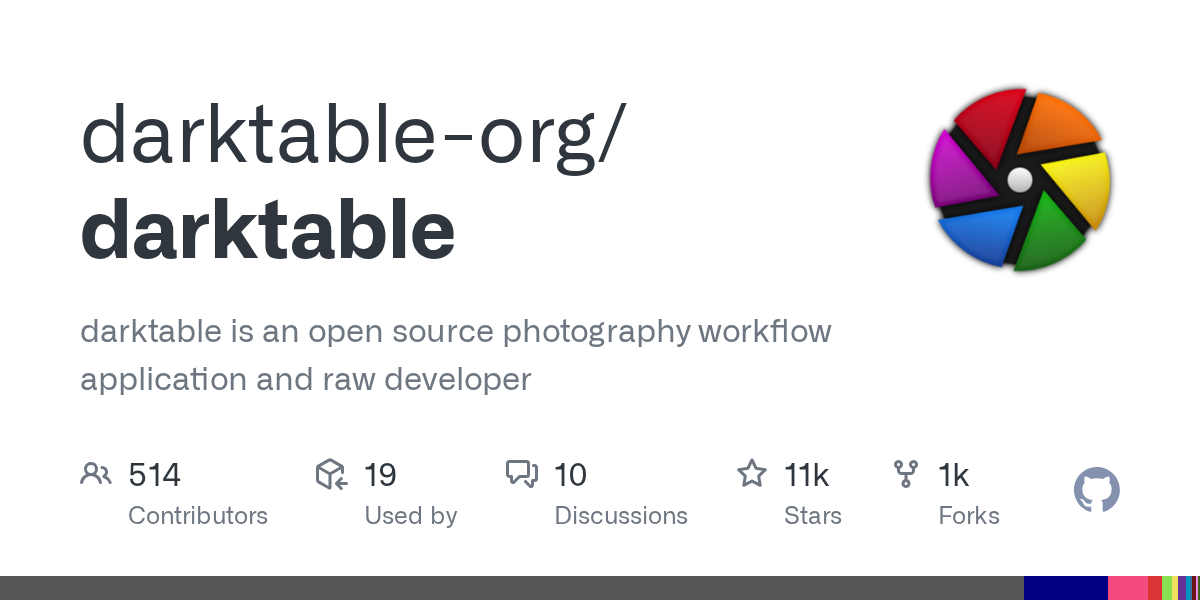Click the darktable aperture logo
1200x600 pixels.
1020,180
